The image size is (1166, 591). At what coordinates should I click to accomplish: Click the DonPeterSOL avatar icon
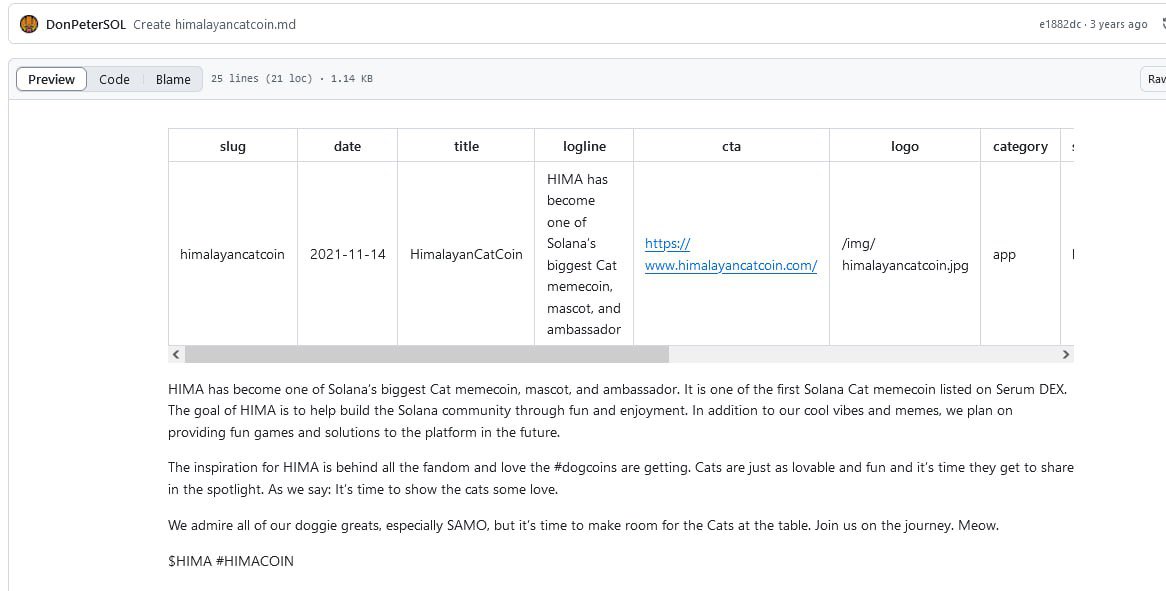tap(29, 24)
